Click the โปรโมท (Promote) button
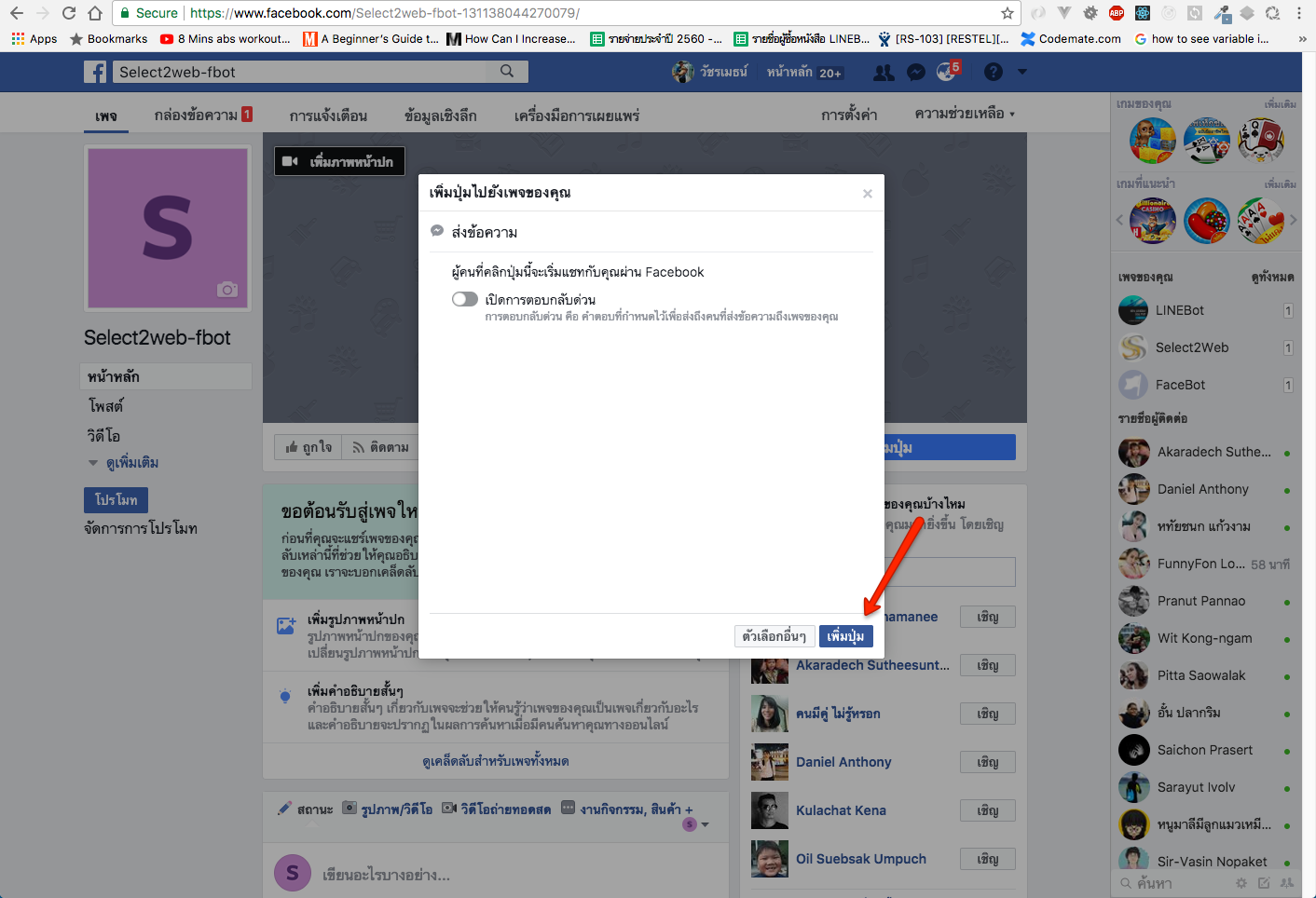 (x=116, y=500)
